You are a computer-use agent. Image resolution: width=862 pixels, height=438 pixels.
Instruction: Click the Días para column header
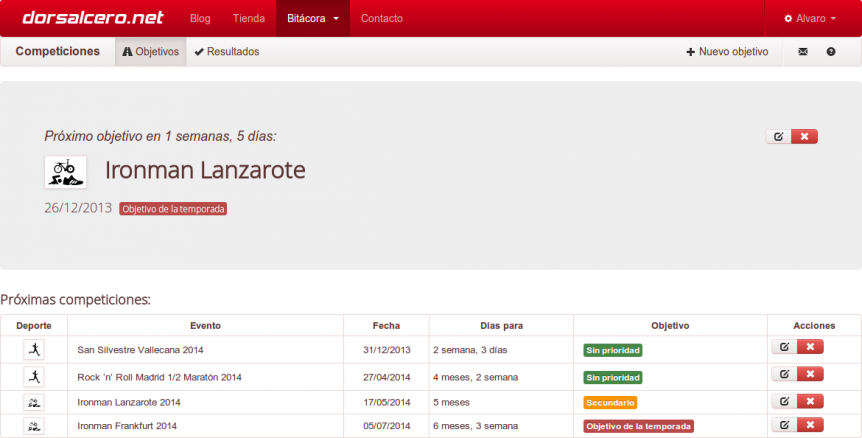coord(501,325)
